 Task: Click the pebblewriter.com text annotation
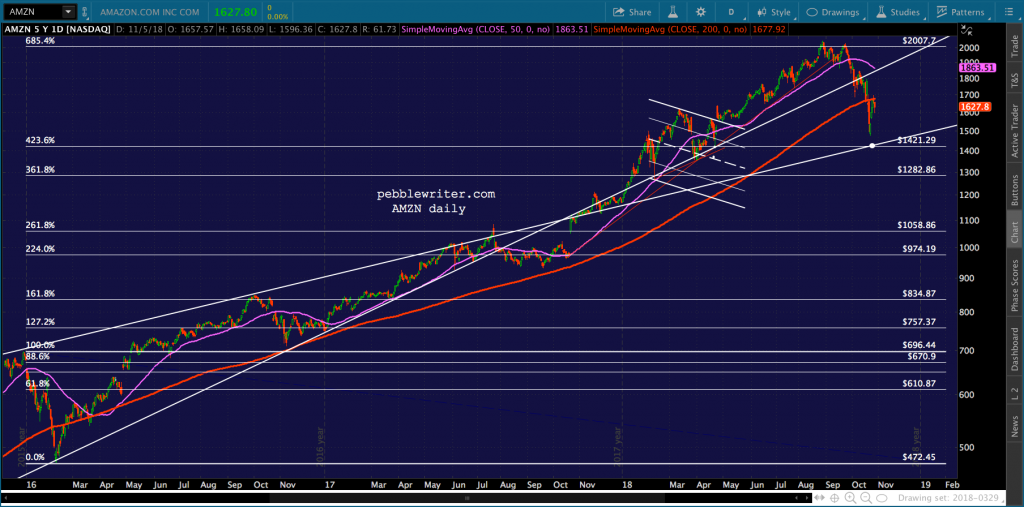click(x=436, y=195)
